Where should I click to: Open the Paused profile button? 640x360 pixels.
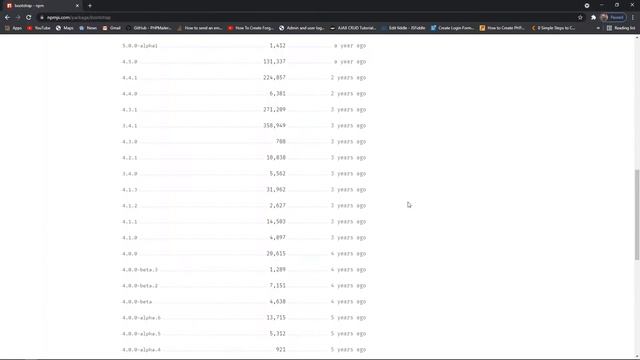click(x=613, y=18)
